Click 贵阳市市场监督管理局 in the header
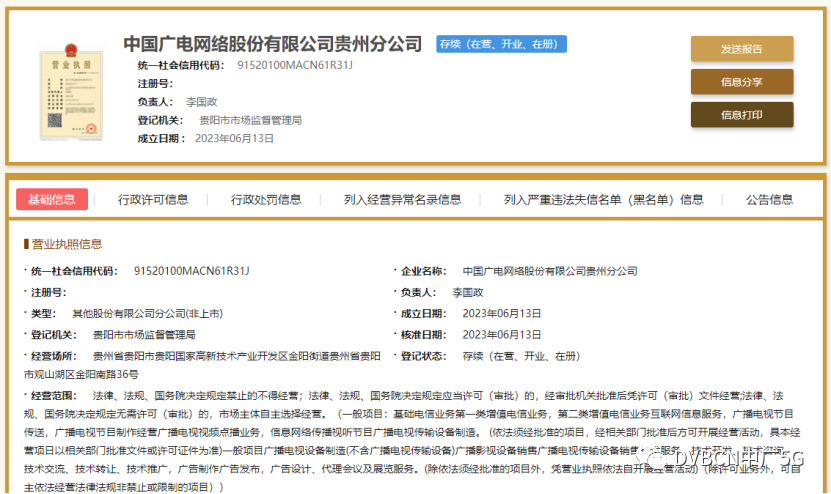Screen dimensions: 831x494 250,120
